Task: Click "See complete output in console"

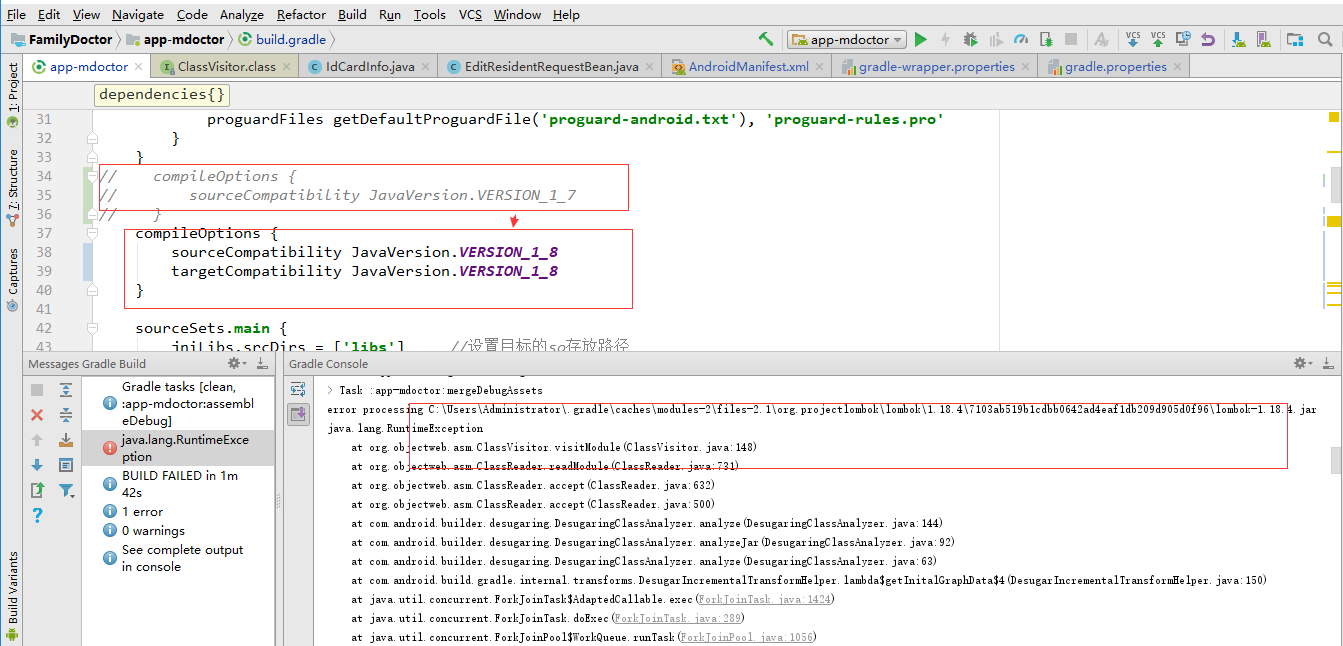Action: click(184, 556)
